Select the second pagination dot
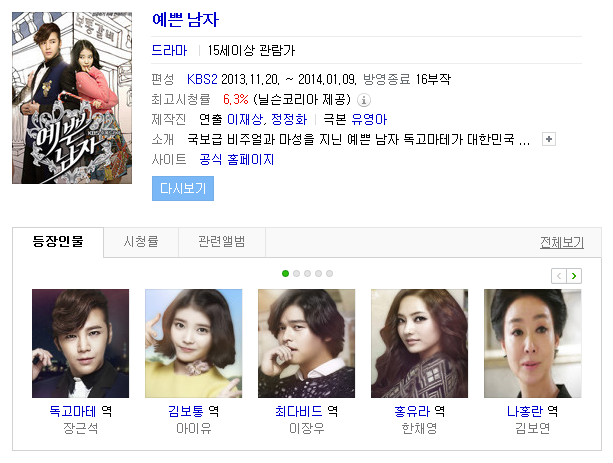Viewport: 613px width, 463px height. [x=296, y=273]
